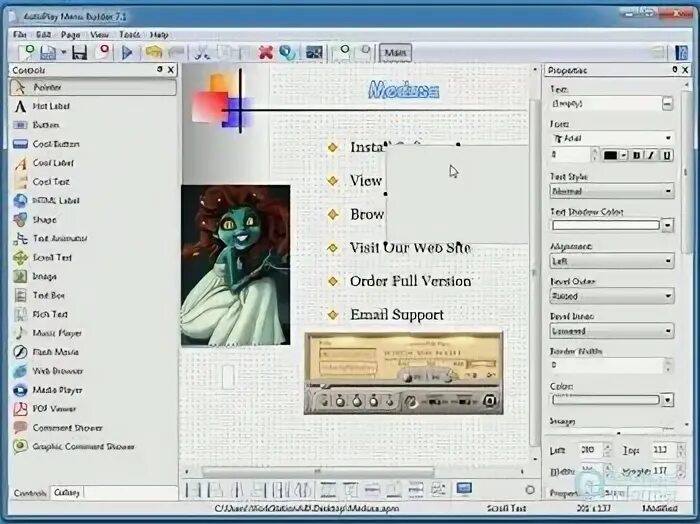Click the Text Shadow Color swatch
Image resolution: width=700 pixels, height=524 pixels.
coord(606,225)
